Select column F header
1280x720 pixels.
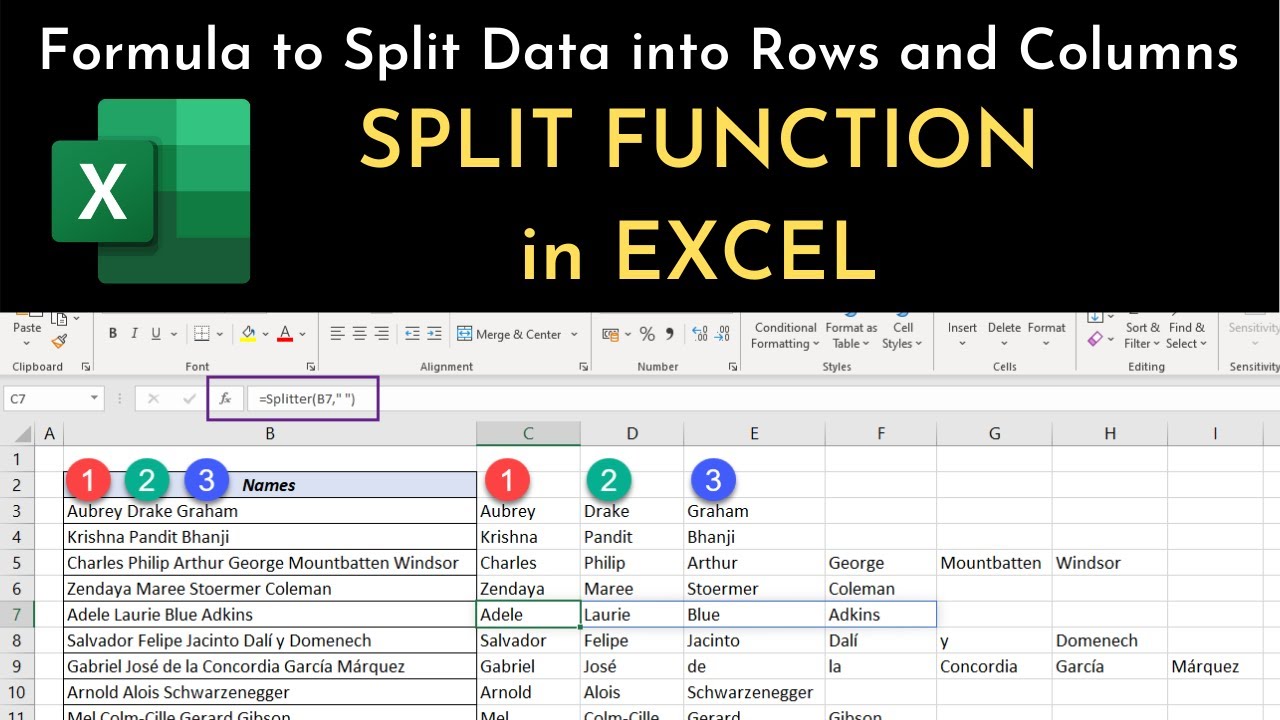(x=880, y=433)
